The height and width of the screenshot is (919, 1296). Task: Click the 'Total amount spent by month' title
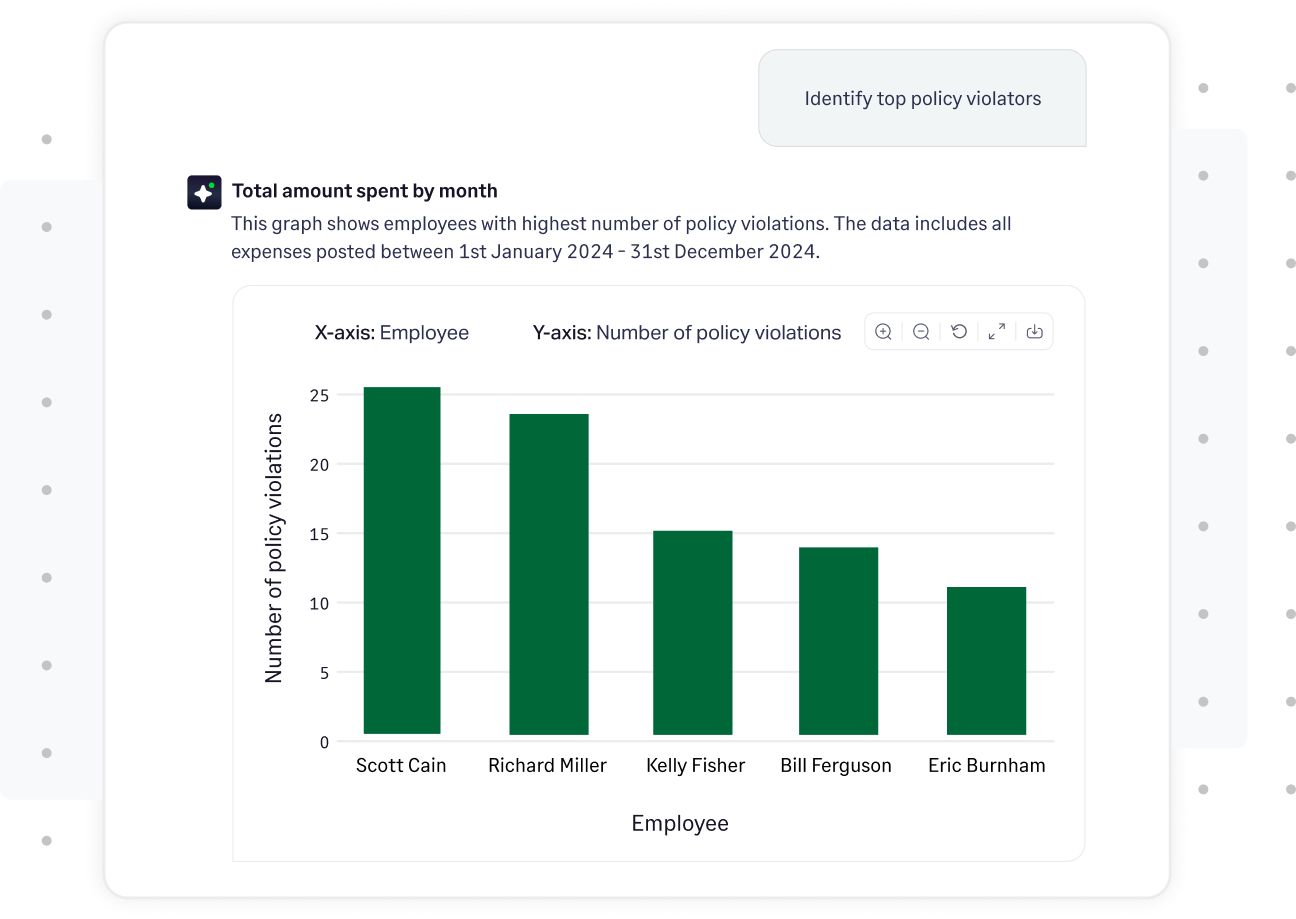pyautogui.click(x=365, y=190)
